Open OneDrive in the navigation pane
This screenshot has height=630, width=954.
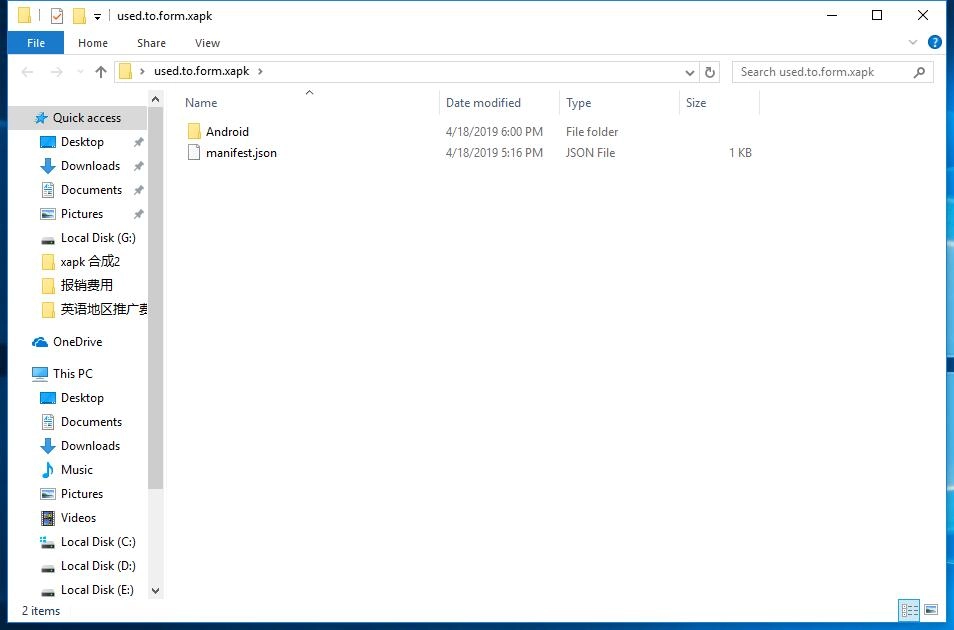pos(77,342)
